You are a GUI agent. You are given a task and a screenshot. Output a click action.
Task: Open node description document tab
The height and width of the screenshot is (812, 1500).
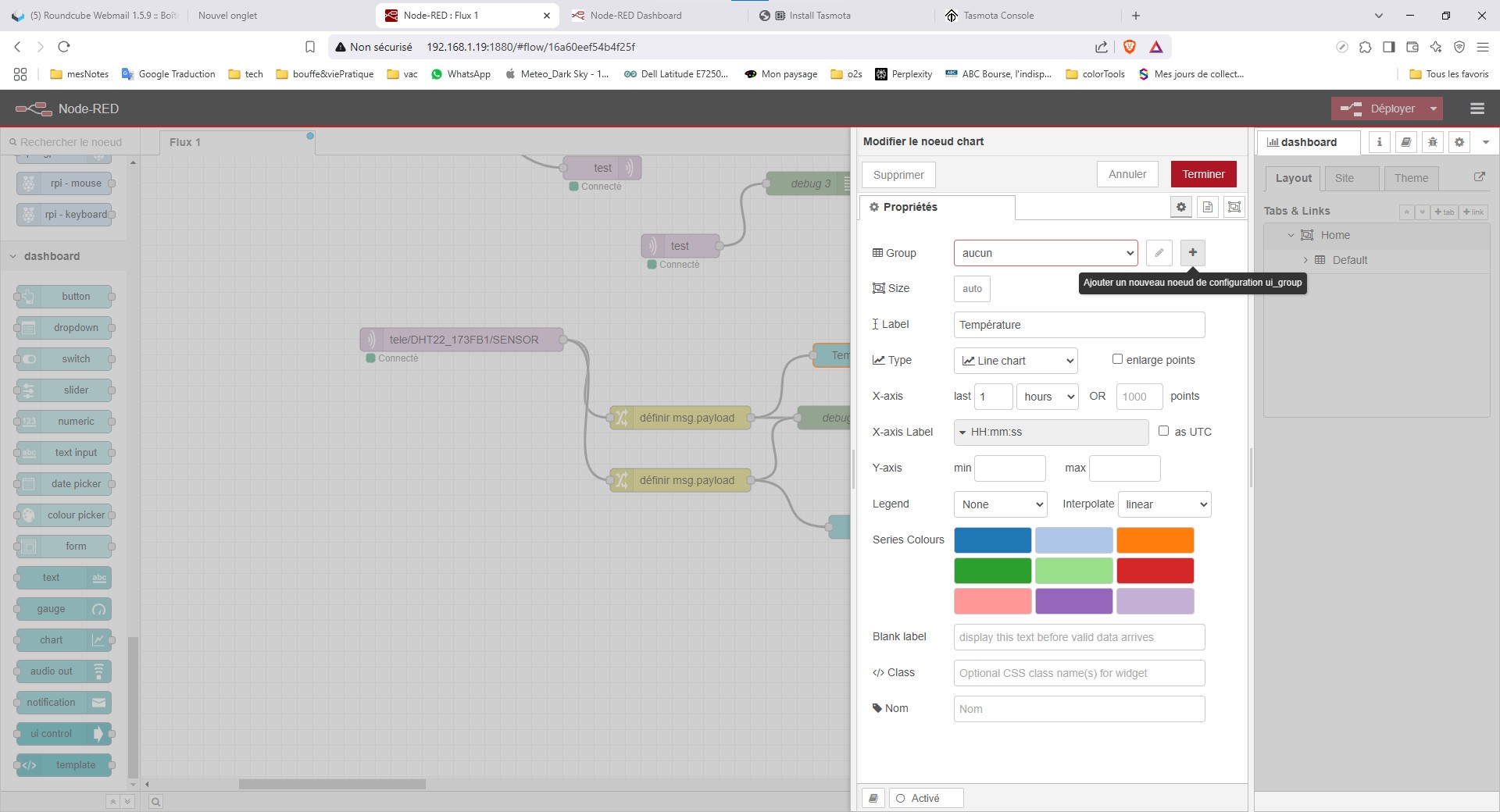[x=1208, y=207]
